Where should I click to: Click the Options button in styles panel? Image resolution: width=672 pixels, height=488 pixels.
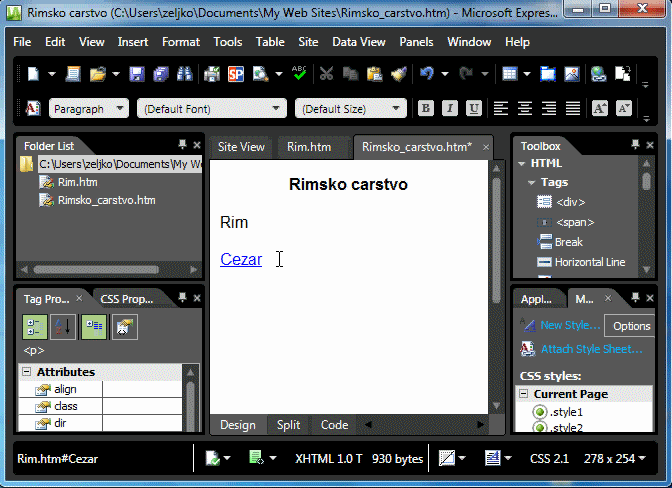point(631,326)
